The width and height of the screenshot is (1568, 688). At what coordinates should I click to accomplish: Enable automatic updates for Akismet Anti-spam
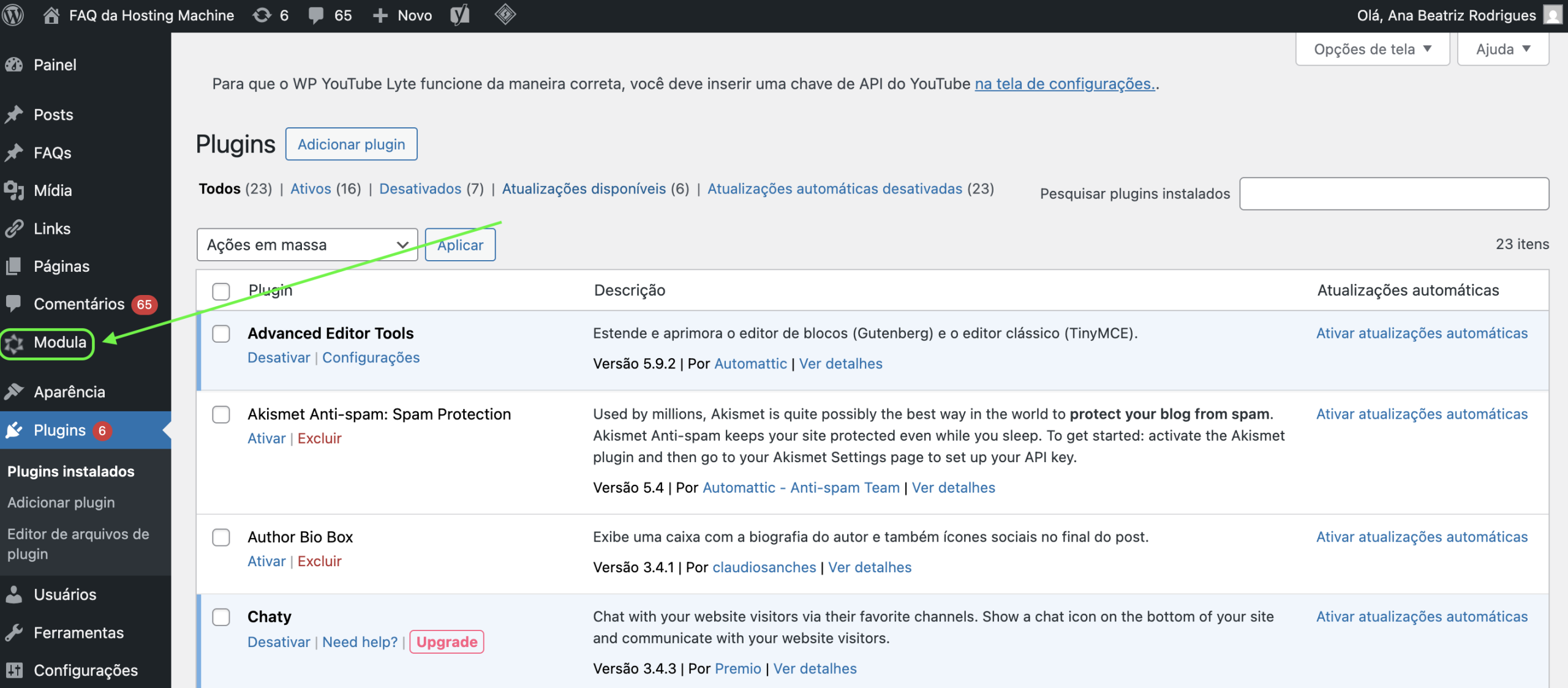[1422, 414]
